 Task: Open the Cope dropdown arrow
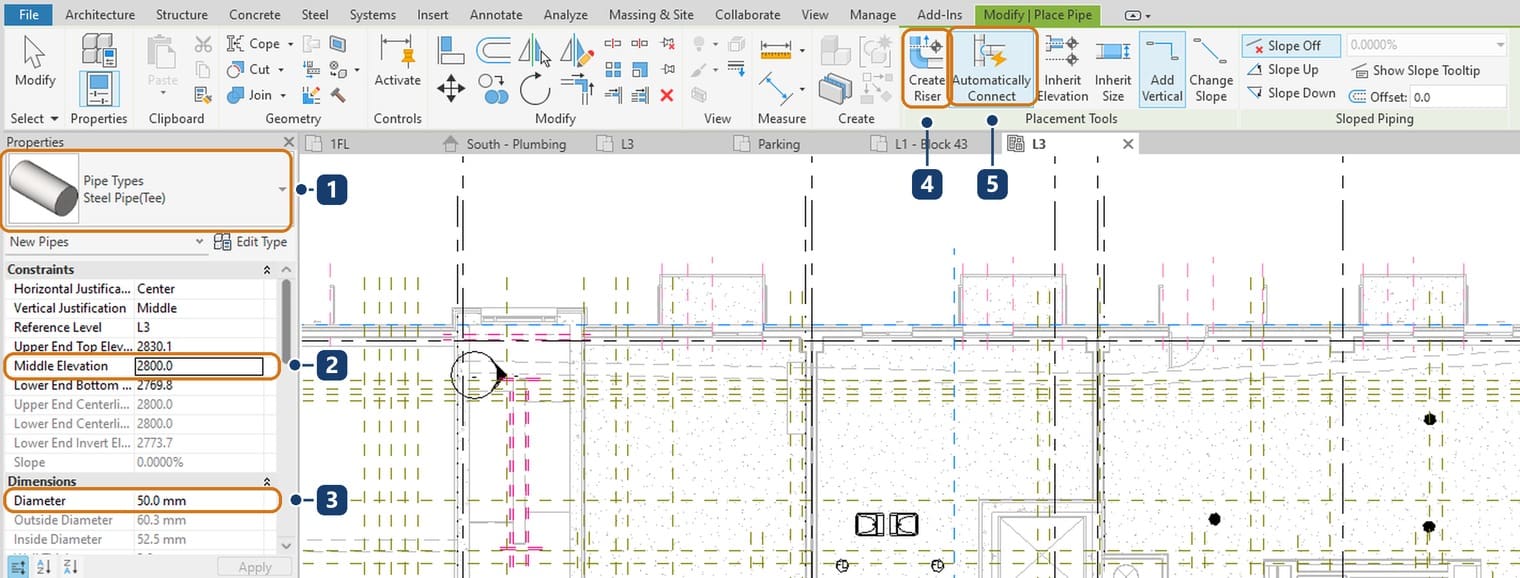pyautogui.click(x=290, y=44)
